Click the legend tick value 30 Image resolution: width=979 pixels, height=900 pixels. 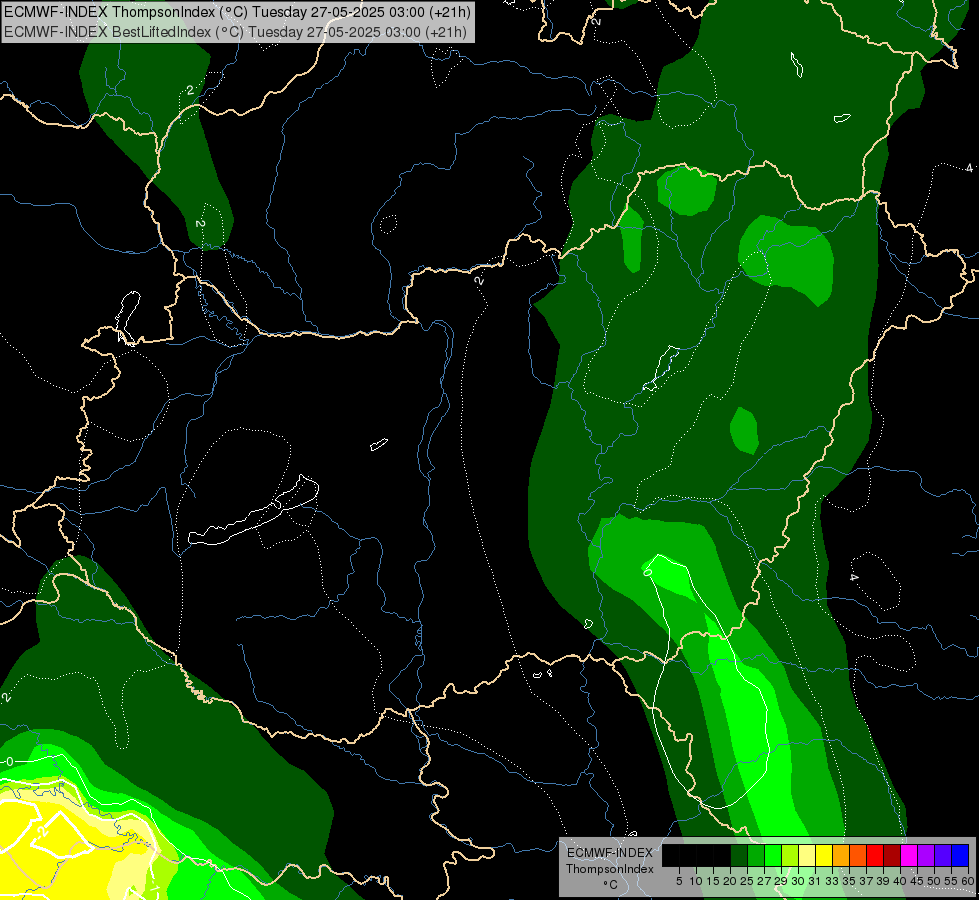[x=798, y=881]
